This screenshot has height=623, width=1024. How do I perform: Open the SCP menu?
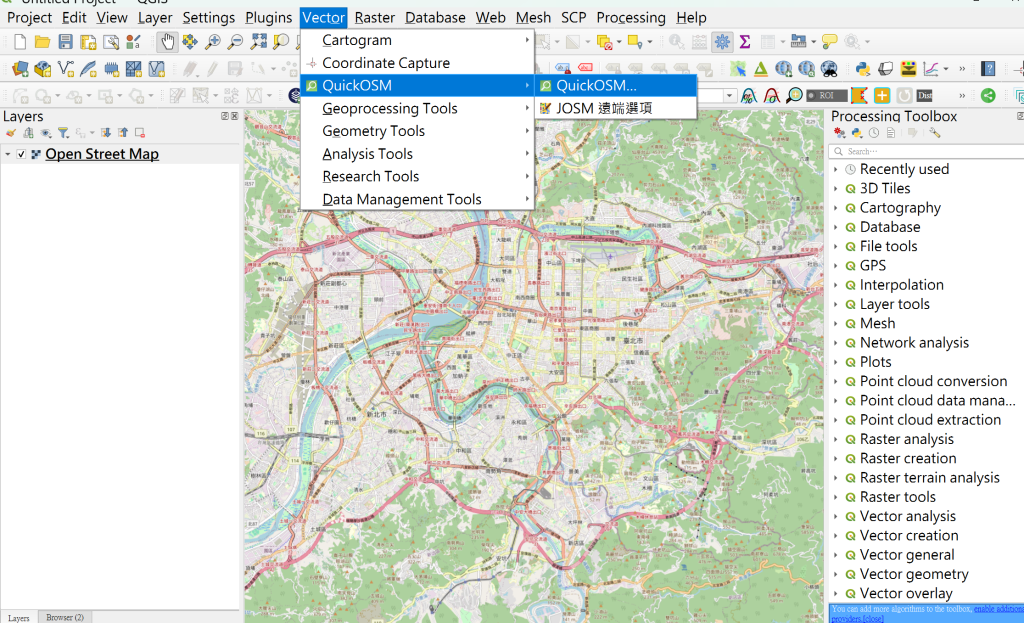(573, 18)
